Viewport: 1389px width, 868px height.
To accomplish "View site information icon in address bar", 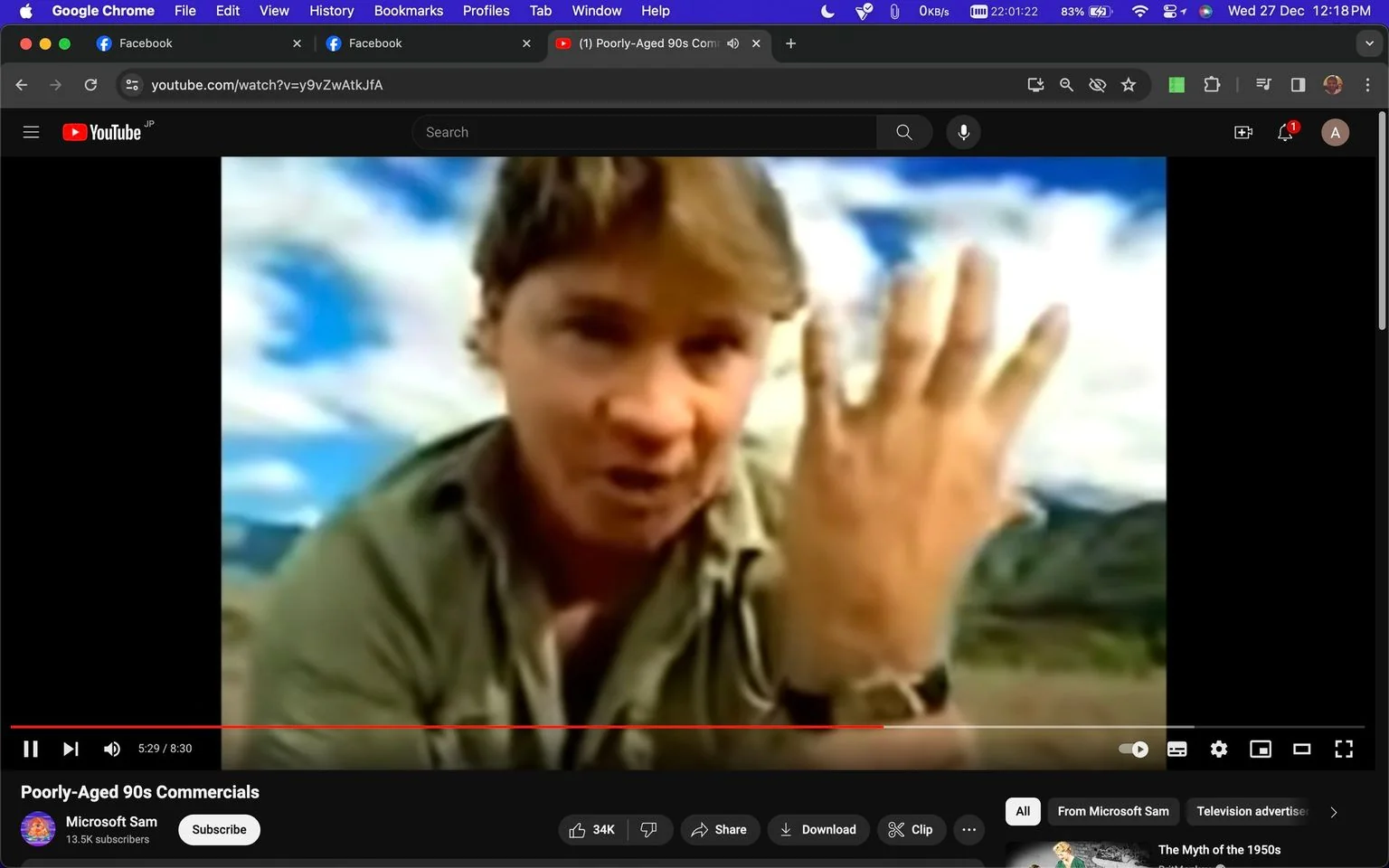I will click(x=132, y=84).
